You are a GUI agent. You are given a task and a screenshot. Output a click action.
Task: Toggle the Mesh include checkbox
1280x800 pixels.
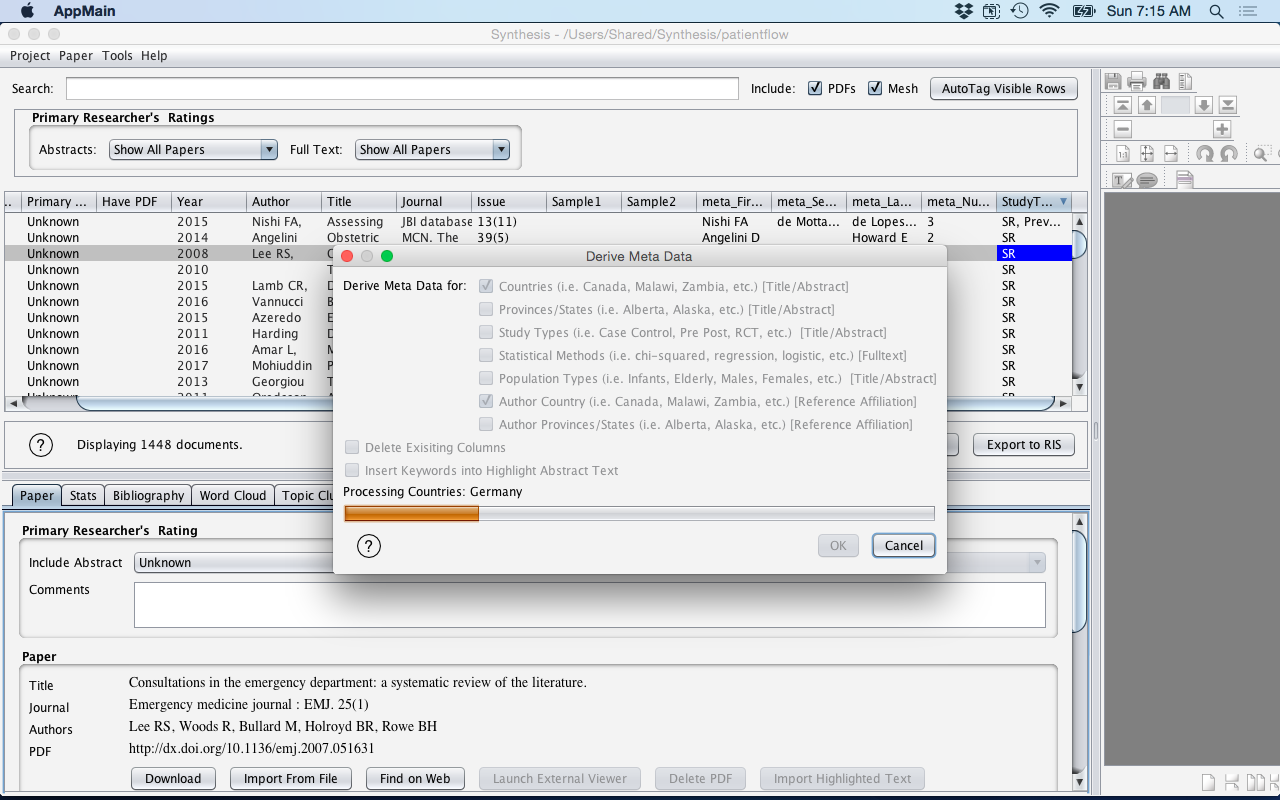tap(875, 88)
